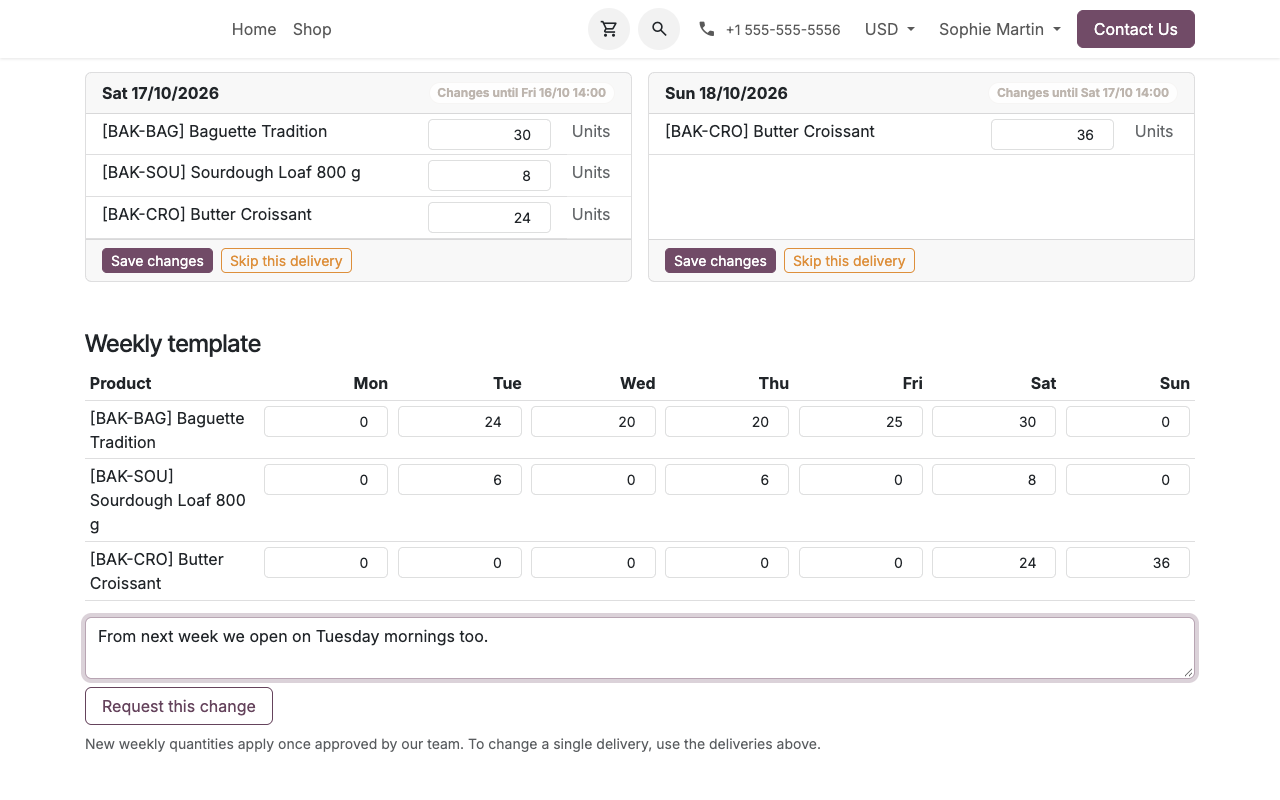
Task: Click the Contact Us button
Action: pyautogui.click(x=1136, y=29)
